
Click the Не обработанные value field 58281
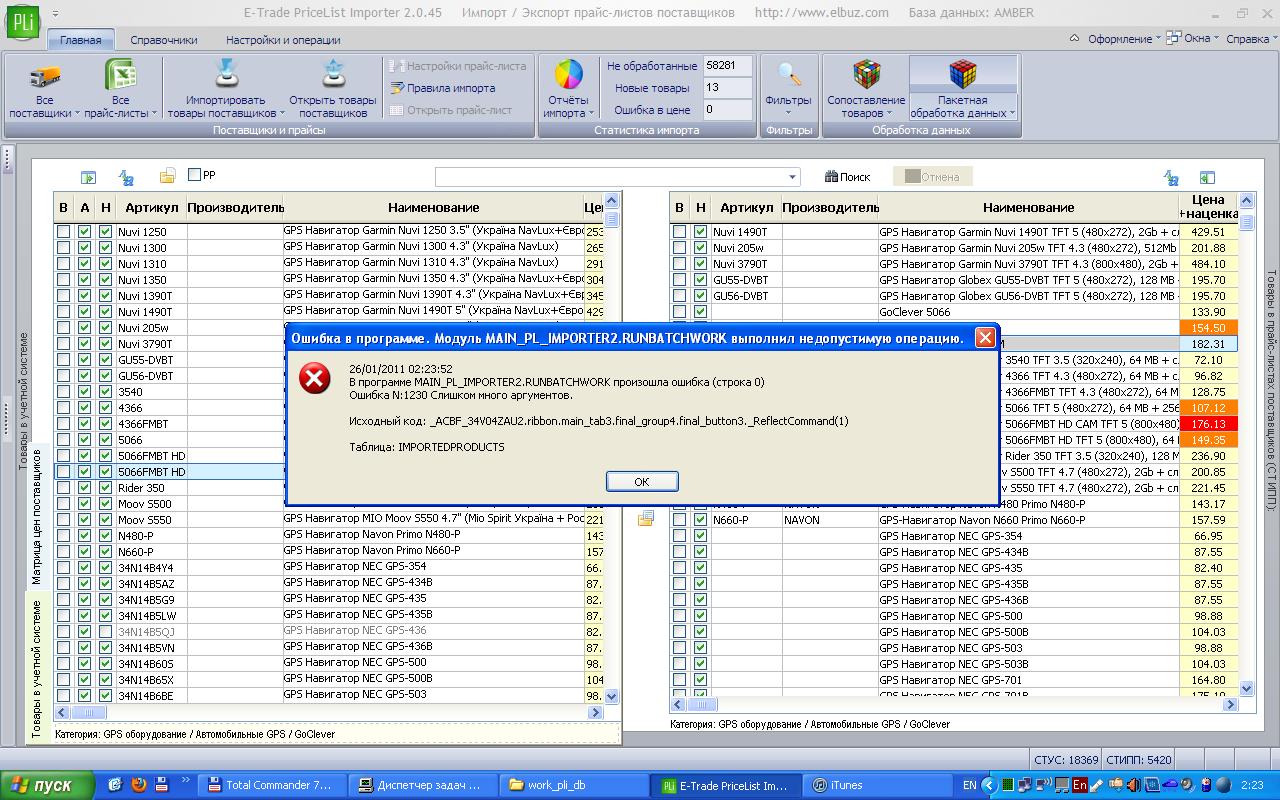coord(727,66)
